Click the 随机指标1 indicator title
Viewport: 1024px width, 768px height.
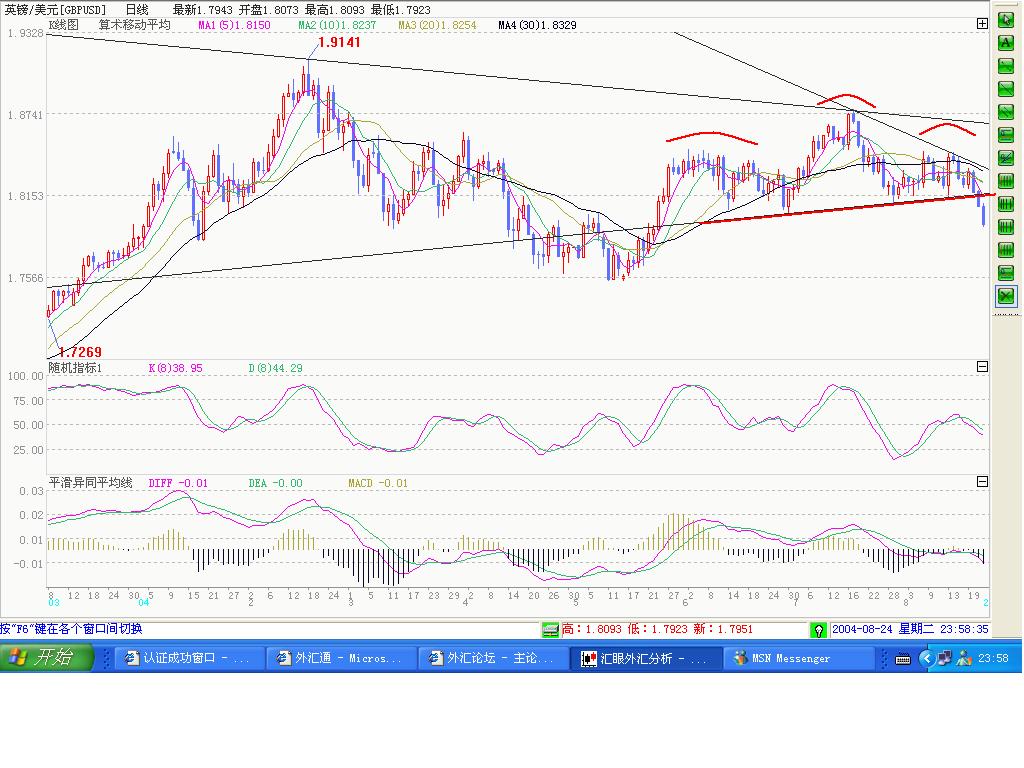pos(75,368)
